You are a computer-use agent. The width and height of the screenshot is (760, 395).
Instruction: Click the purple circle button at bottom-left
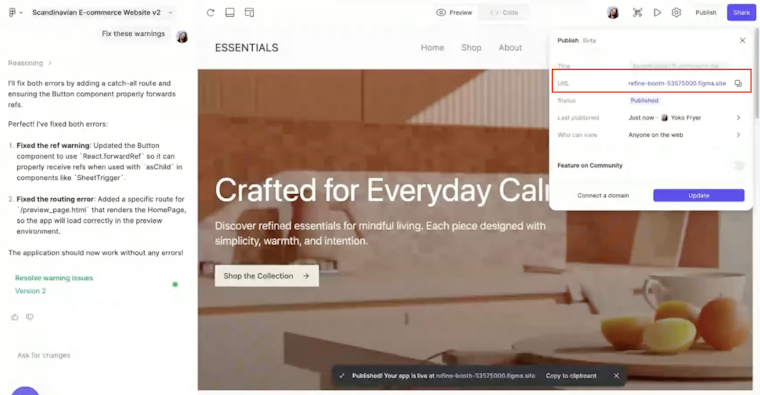tap(24, 391)
